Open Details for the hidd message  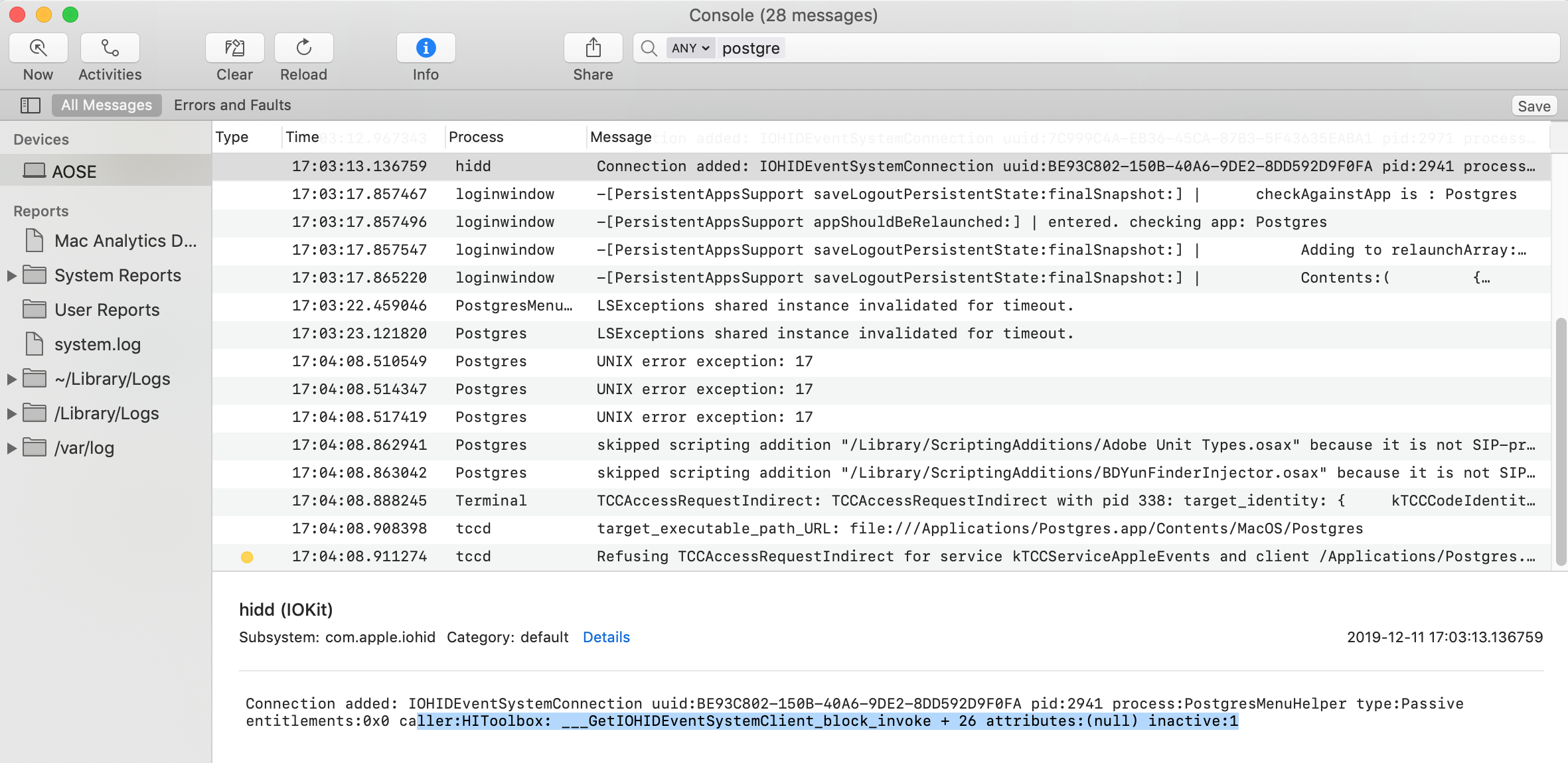[605, 637]
